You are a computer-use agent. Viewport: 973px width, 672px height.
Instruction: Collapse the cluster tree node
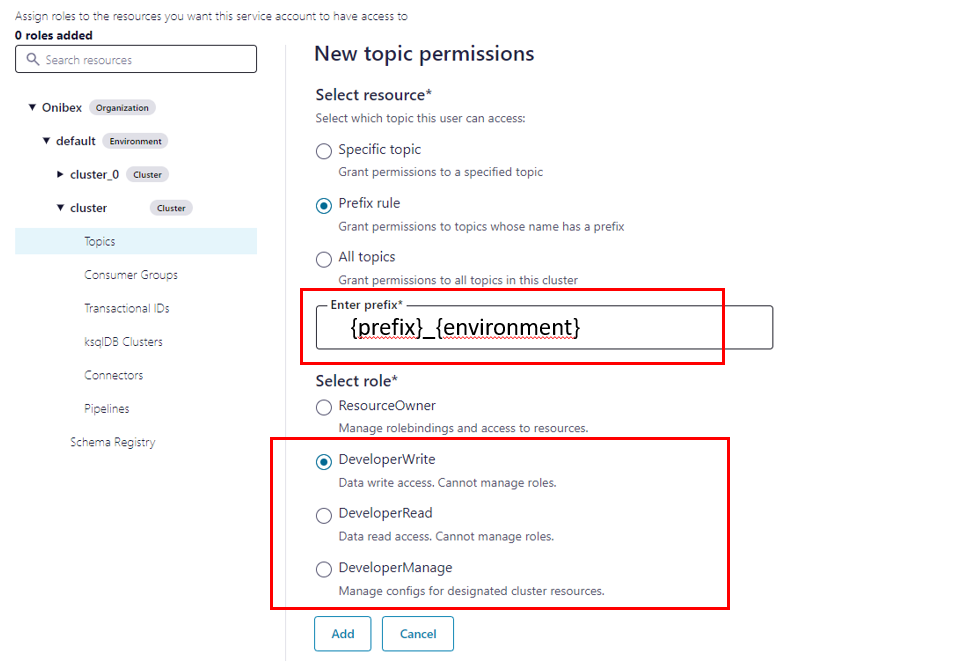click(60, 208)
